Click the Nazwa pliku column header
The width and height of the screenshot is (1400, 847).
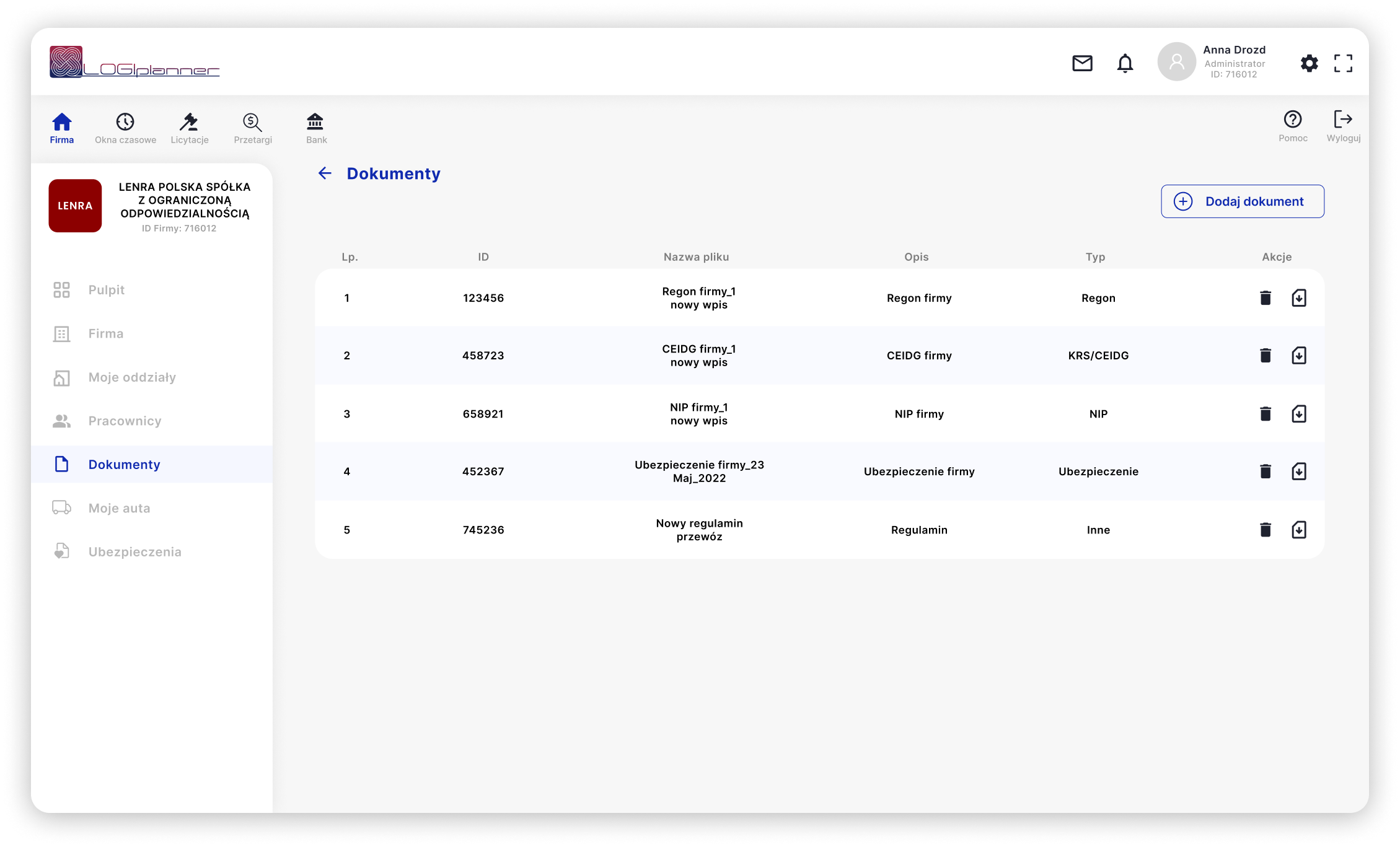696,257
